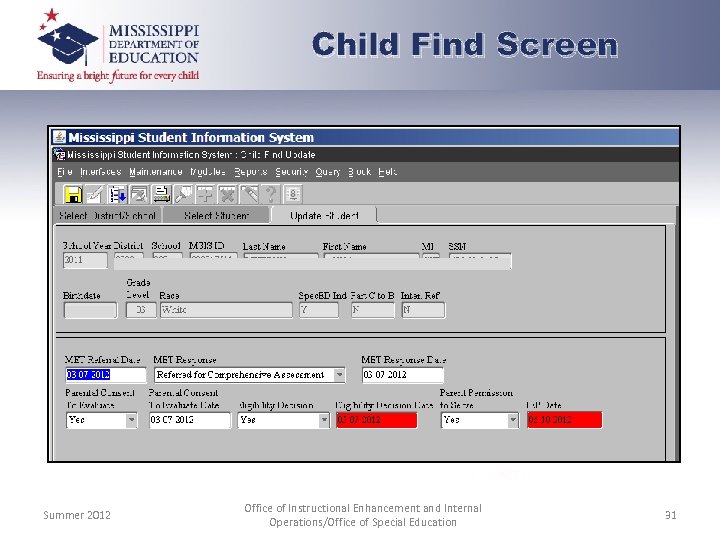Click the Race field showing White

(x=226, y=310)
